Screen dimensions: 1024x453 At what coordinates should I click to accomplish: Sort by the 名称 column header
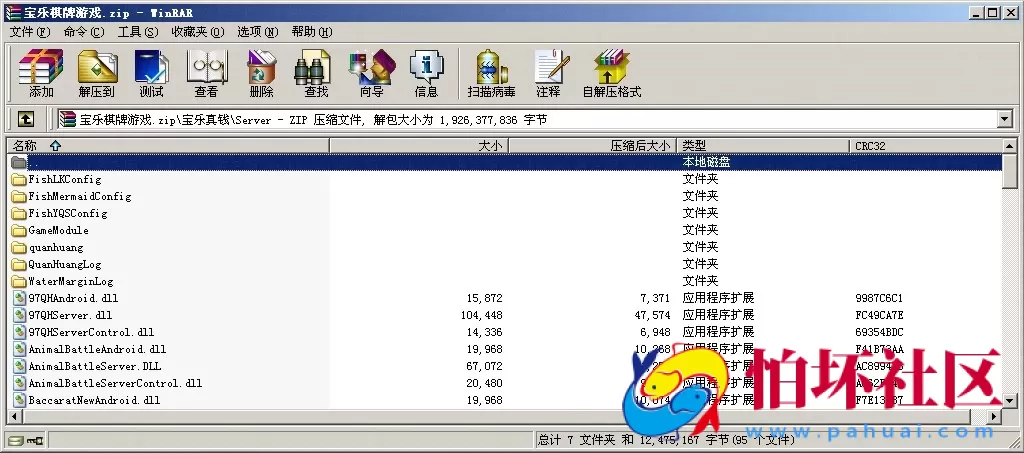pos(168,146)
